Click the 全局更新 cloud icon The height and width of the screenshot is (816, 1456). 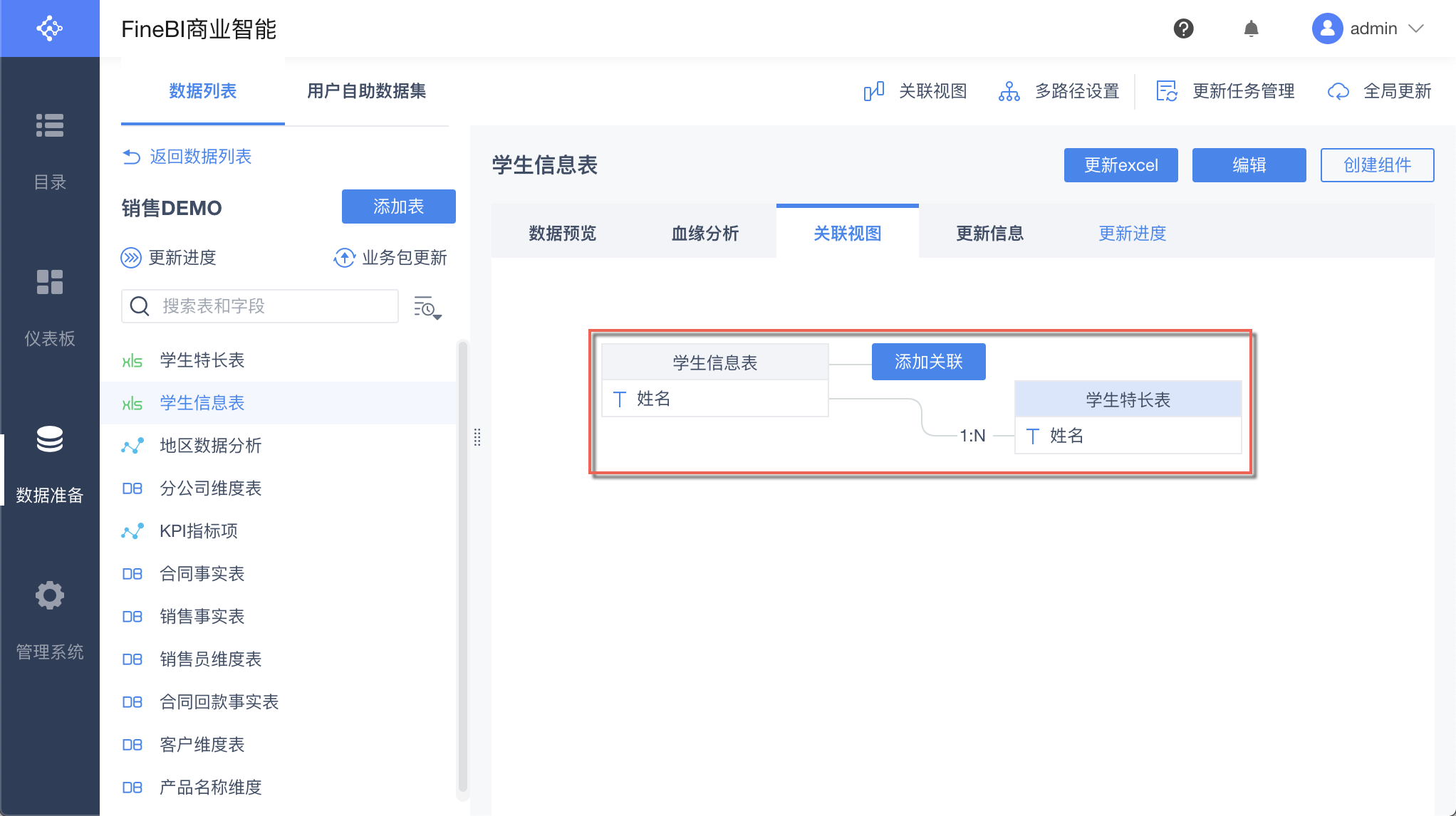[x=1338, y=91]
